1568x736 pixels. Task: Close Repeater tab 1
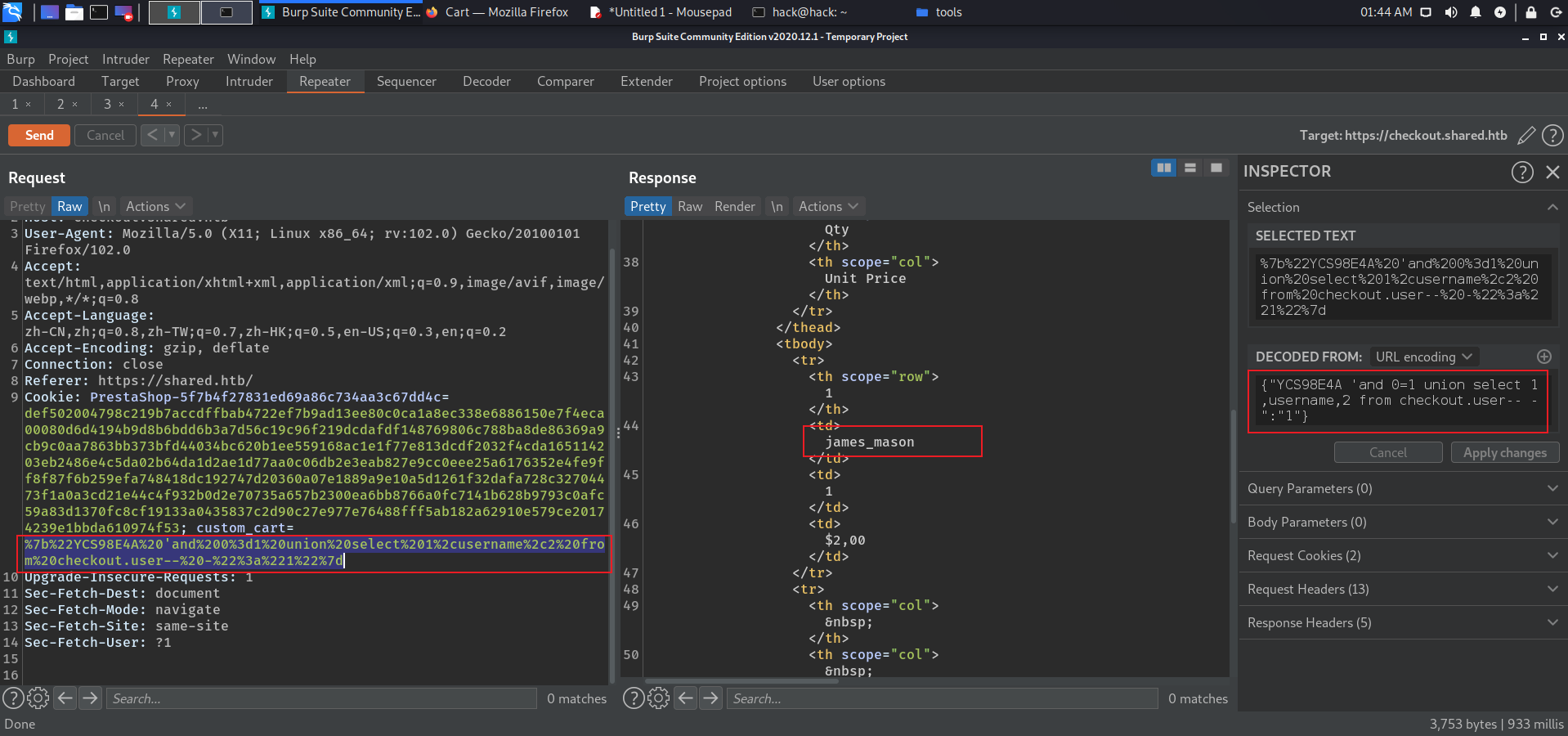coord(29,105)
